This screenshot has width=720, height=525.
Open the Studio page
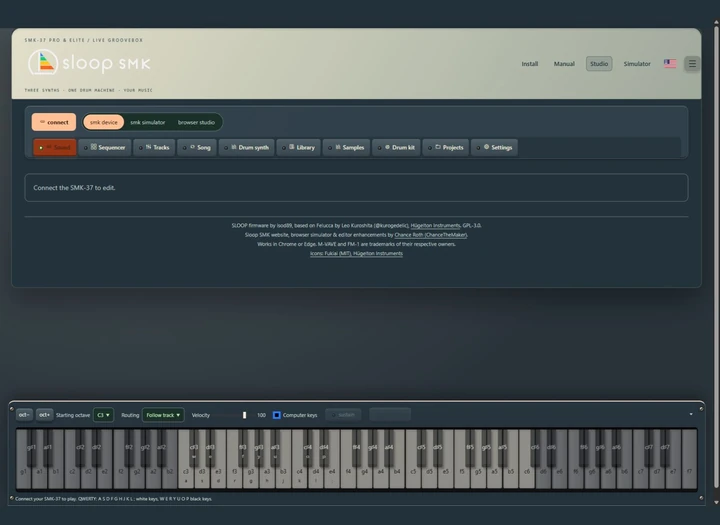[x=599, y=64]
